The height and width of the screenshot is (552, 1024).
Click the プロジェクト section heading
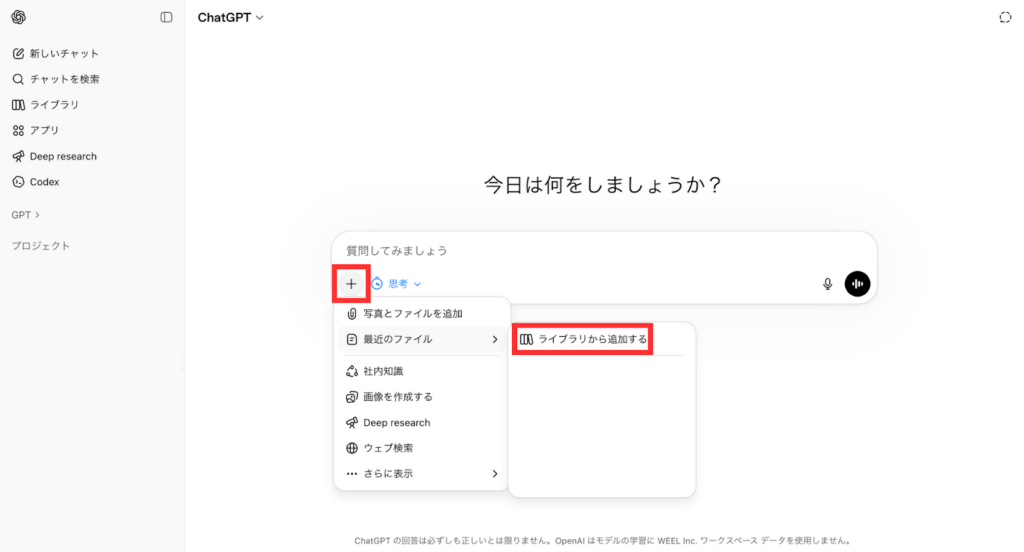pyautogui.click(x=40, y=246)
